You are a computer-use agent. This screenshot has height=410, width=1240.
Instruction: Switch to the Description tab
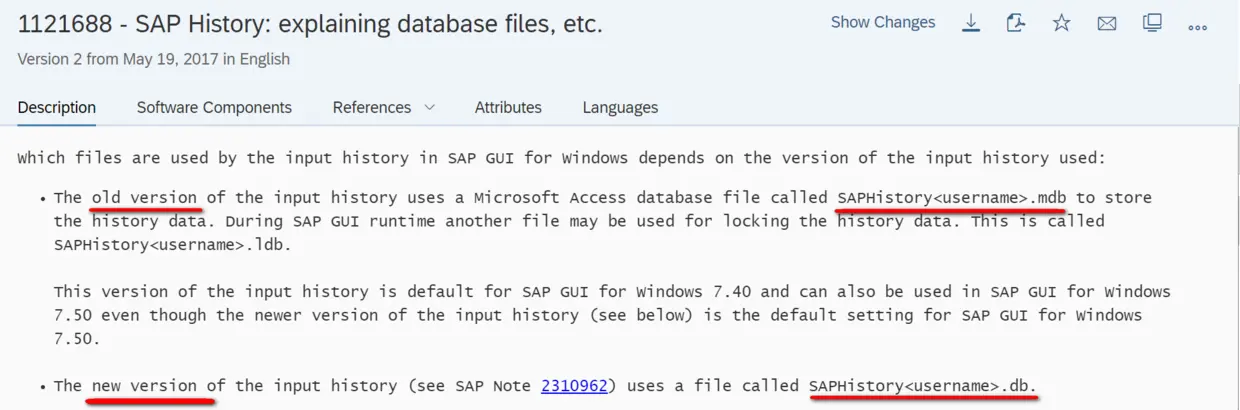point(57,107)
